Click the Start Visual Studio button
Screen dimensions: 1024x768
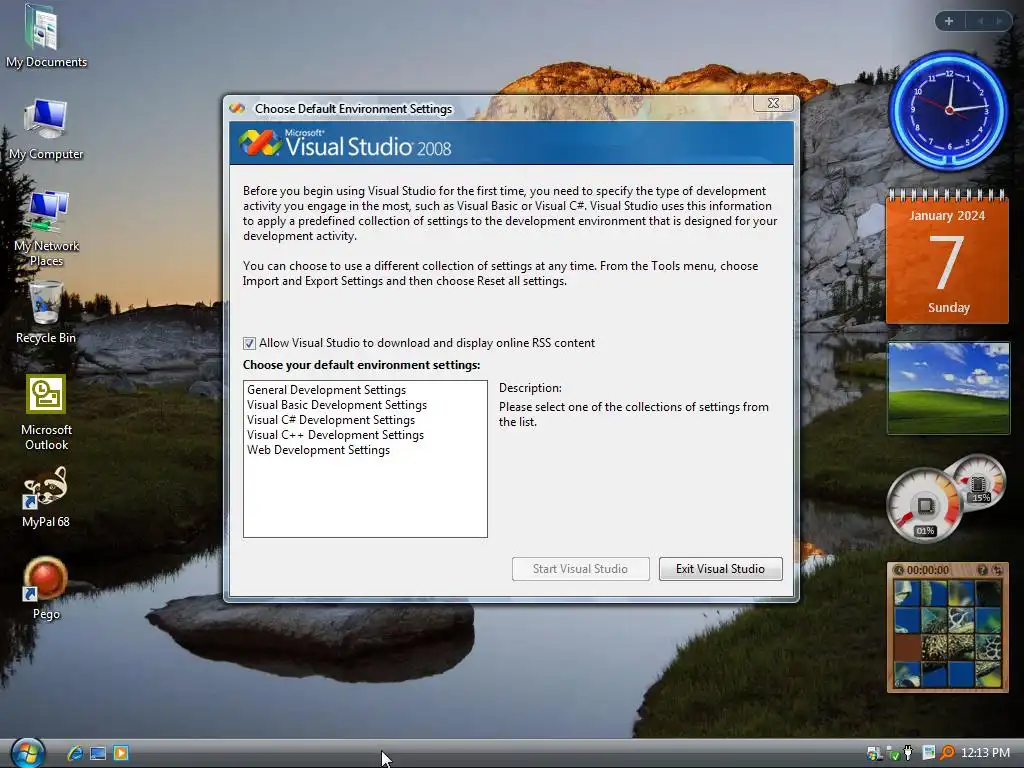click(581, 569)
